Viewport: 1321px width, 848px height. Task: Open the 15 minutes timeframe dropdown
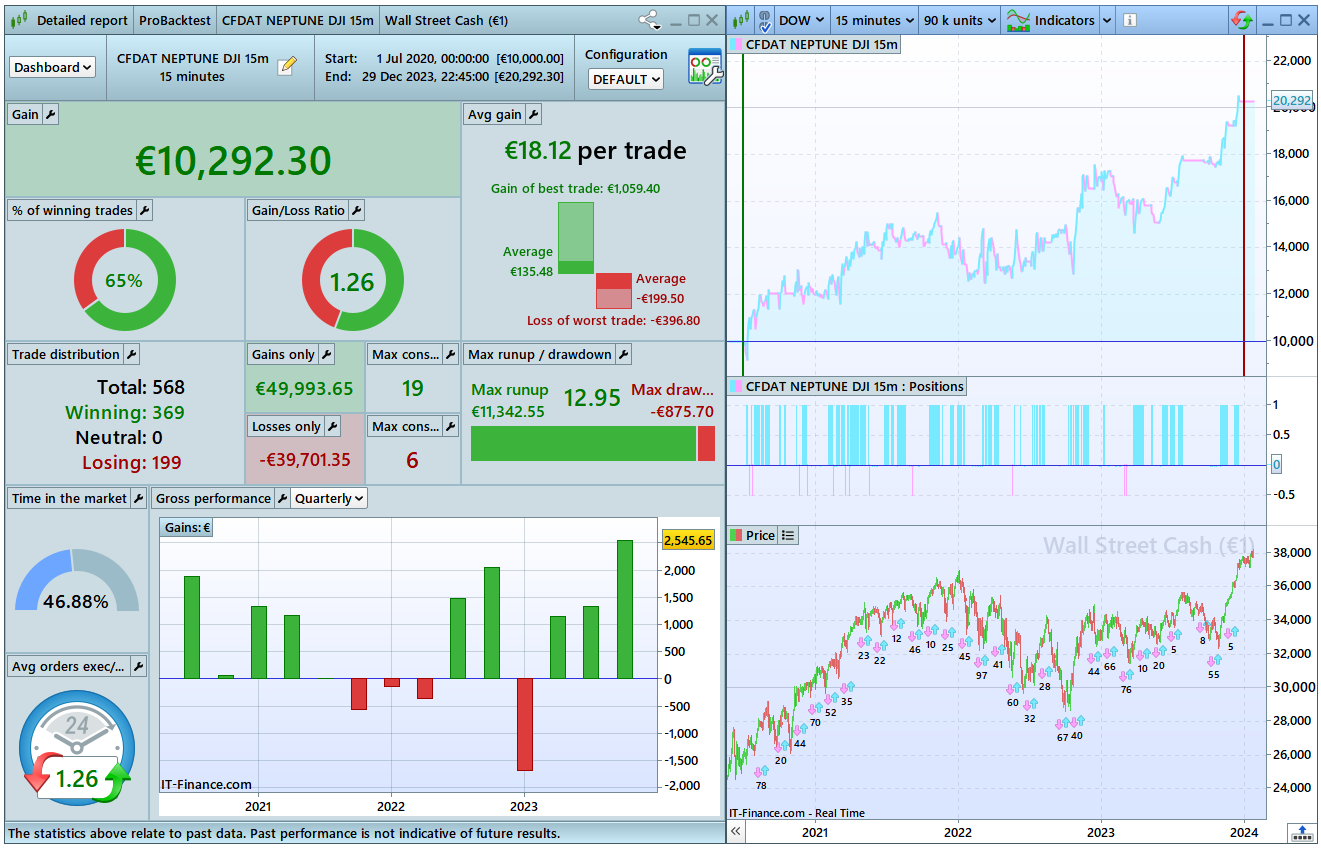click(x=873, y=20)
